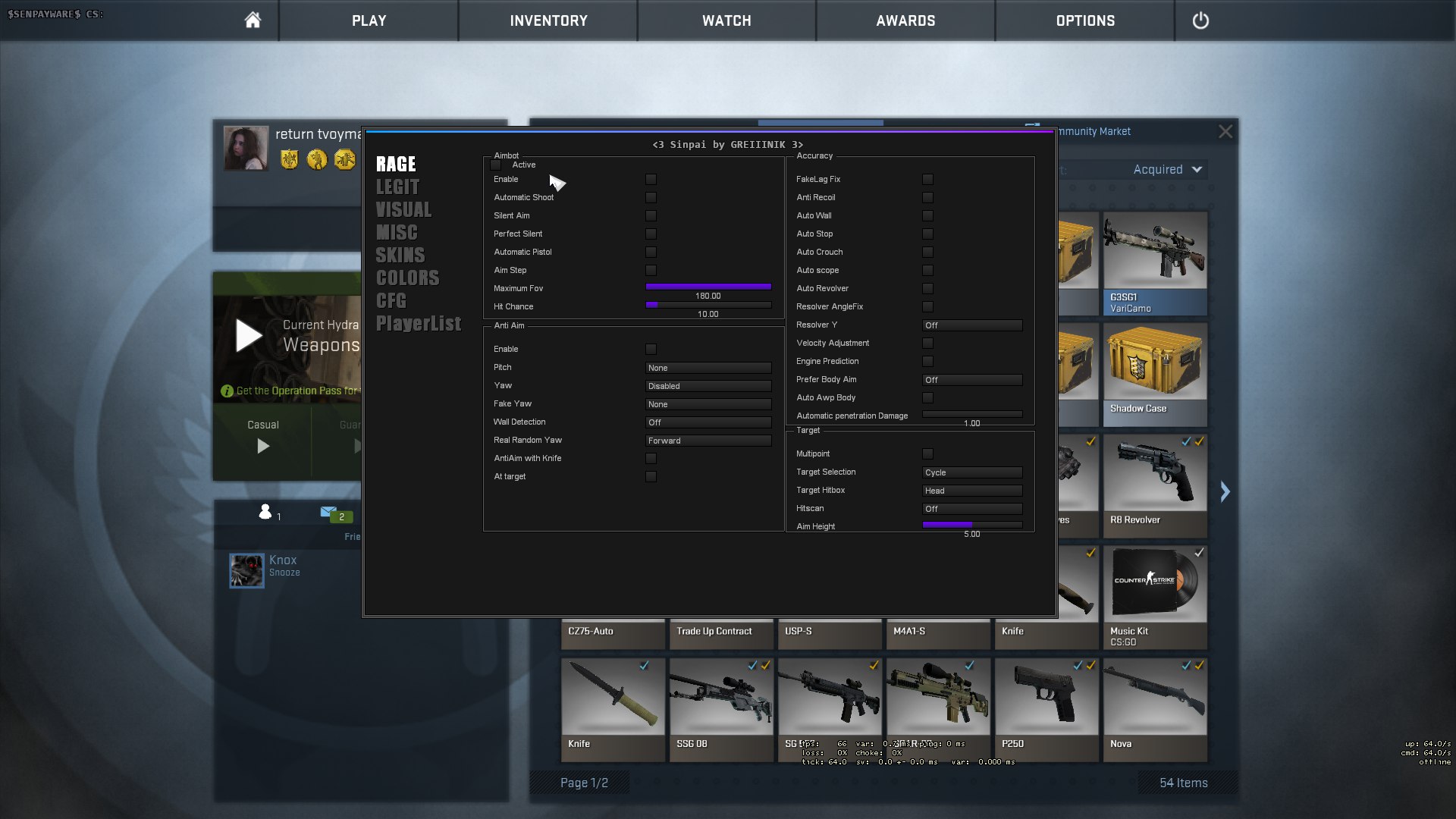Toggle Automatic Pistol checkbox

tap(651, 253)
